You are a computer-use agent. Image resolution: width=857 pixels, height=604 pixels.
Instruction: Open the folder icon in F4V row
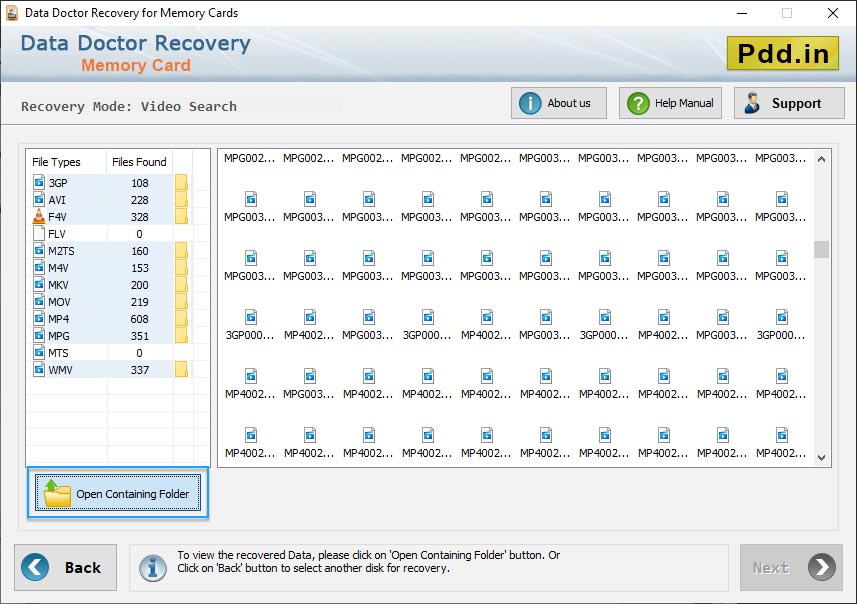coord(181,216)
